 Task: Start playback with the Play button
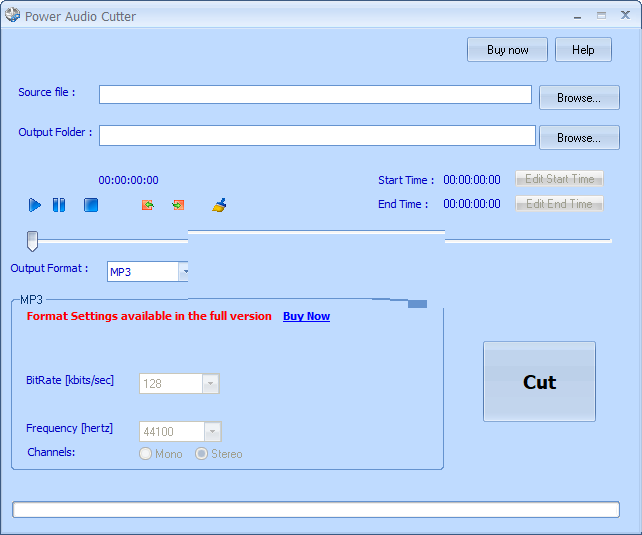35,205
